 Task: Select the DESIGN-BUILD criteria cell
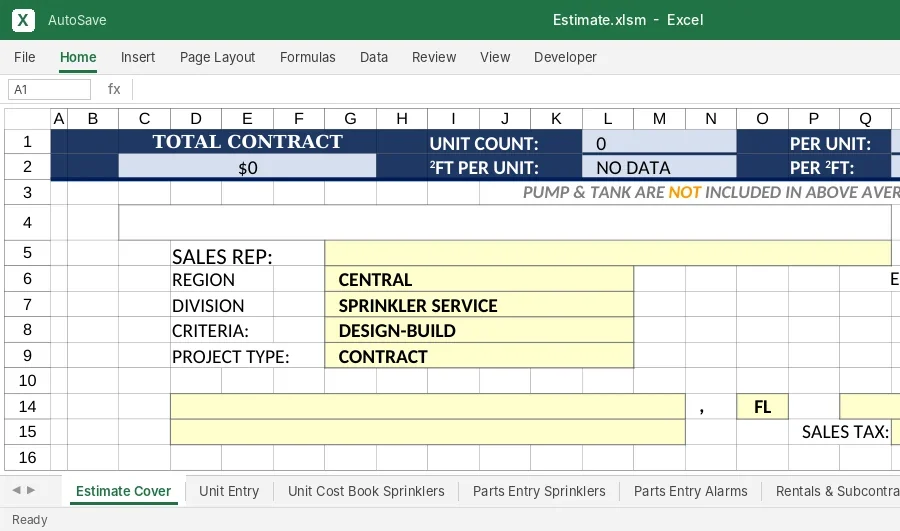tap(479, 330)
